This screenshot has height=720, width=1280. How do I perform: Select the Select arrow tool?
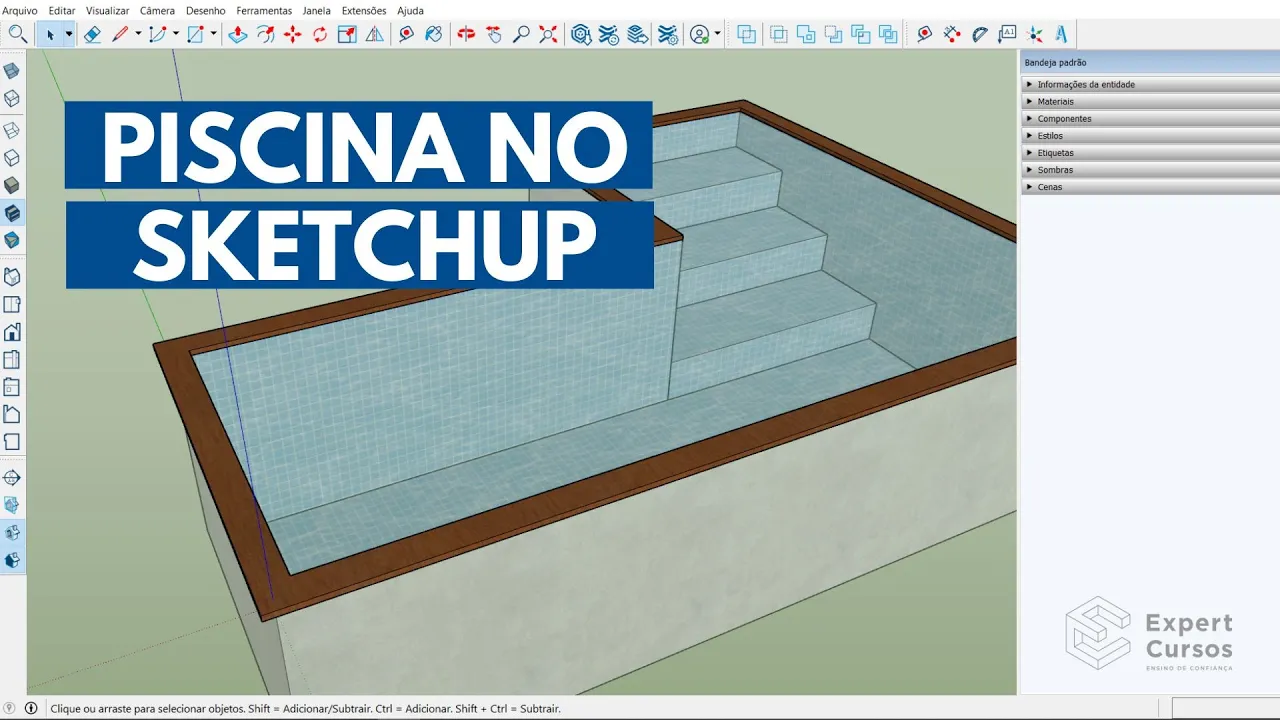click(50, 34)
